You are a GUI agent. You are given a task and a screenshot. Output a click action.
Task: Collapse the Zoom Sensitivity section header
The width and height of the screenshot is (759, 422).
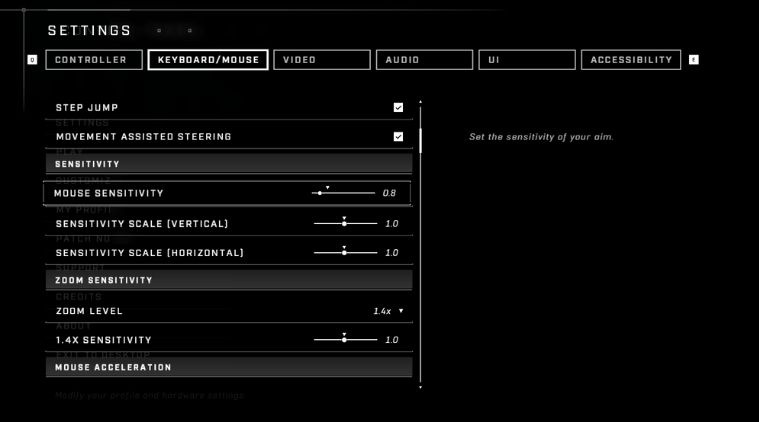[228, 281]
